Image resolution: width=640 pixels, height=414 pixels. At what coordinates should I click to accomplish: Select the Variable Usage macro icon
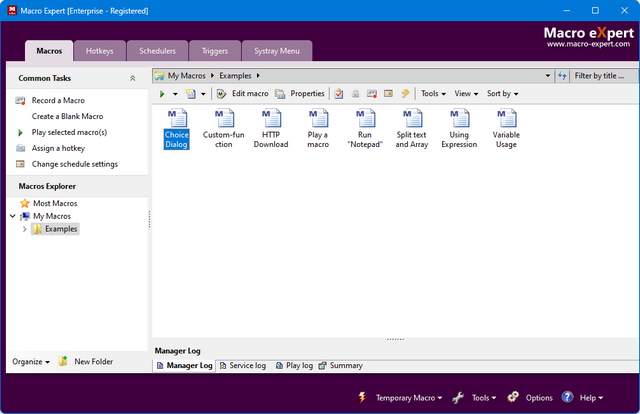click(506, 129)
